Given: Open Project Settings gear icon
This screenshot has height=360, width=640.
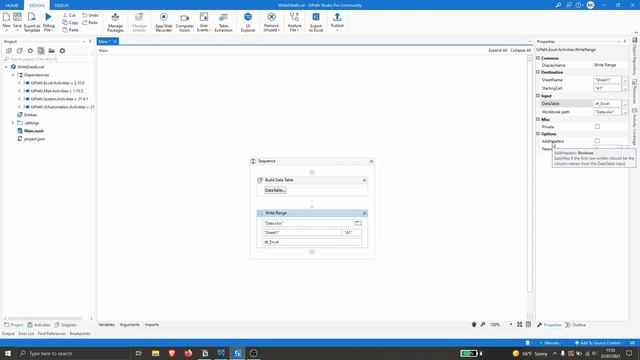Looking at the screenshot, I should pyautogui.click(x=62, y=51).
